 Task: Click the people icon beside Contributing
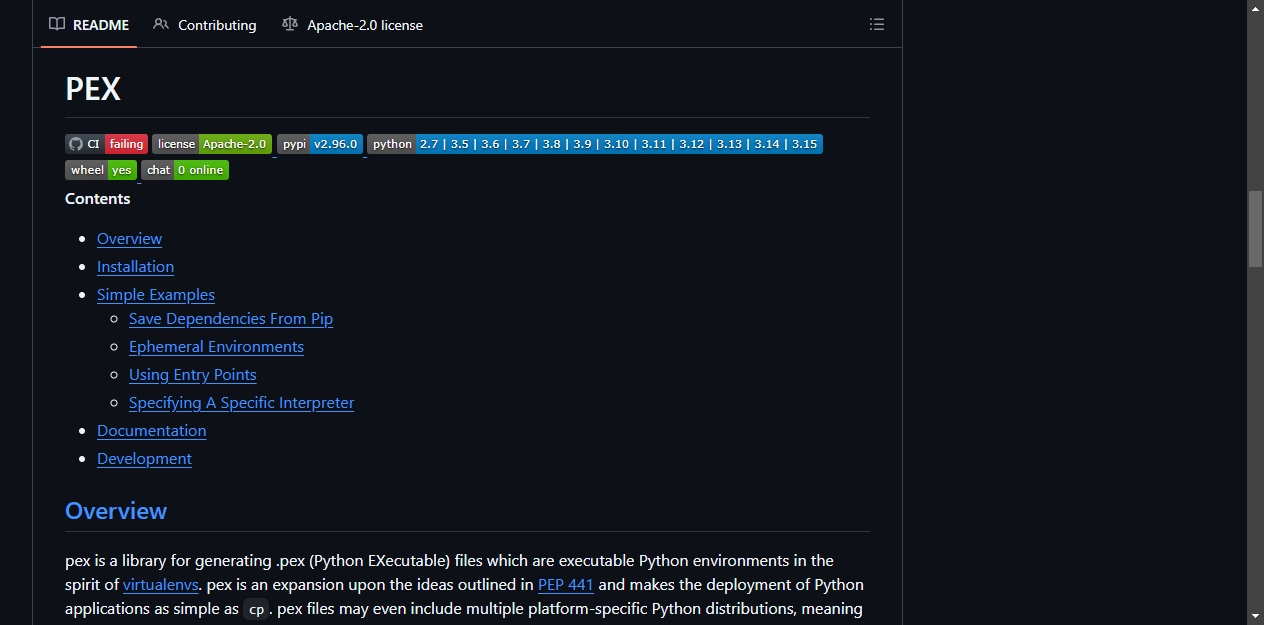click(x=161, y=24)
